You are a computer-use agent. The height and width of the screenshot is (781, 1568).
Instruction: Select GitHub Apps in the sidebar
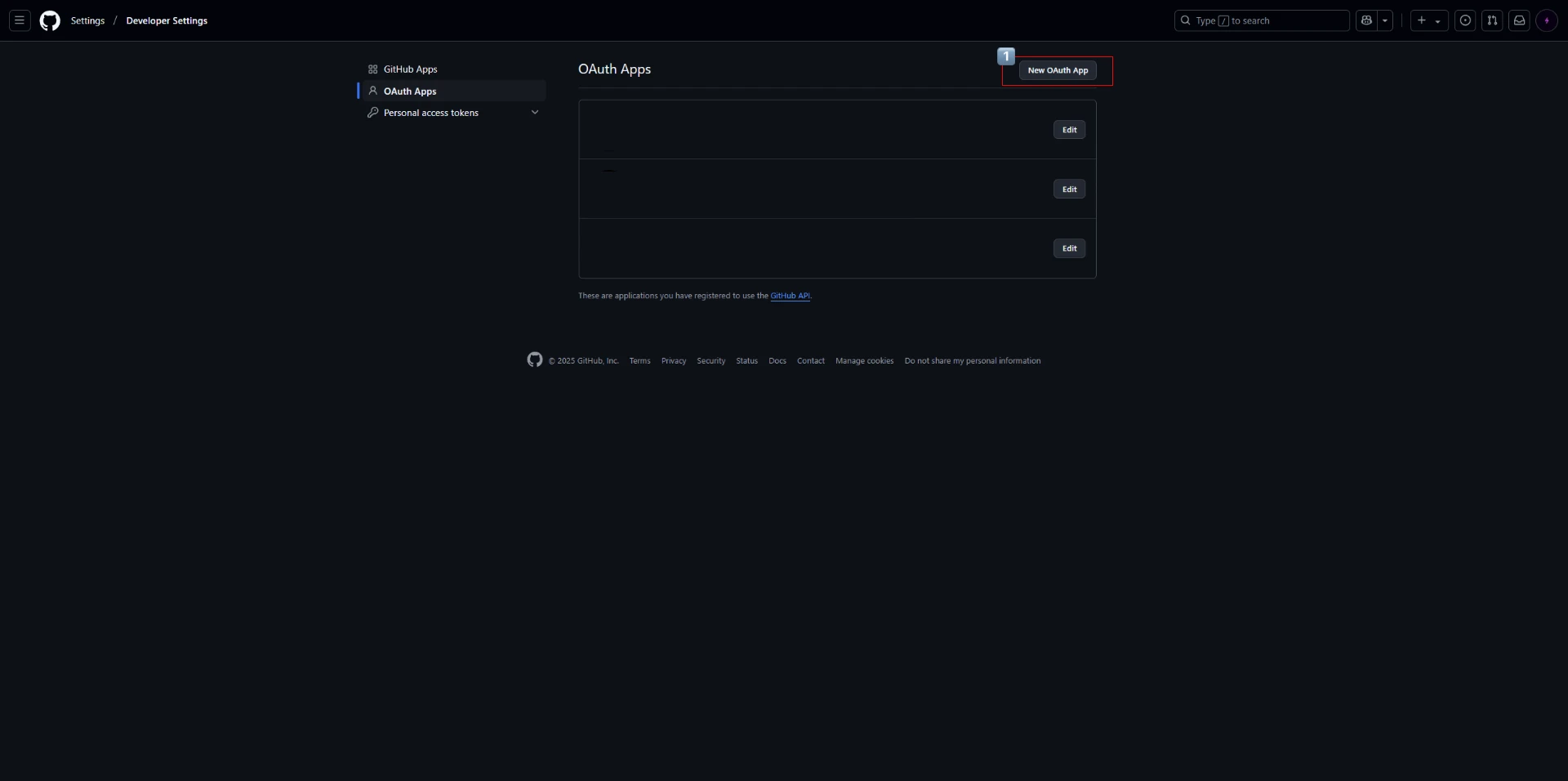pos(452,69)
